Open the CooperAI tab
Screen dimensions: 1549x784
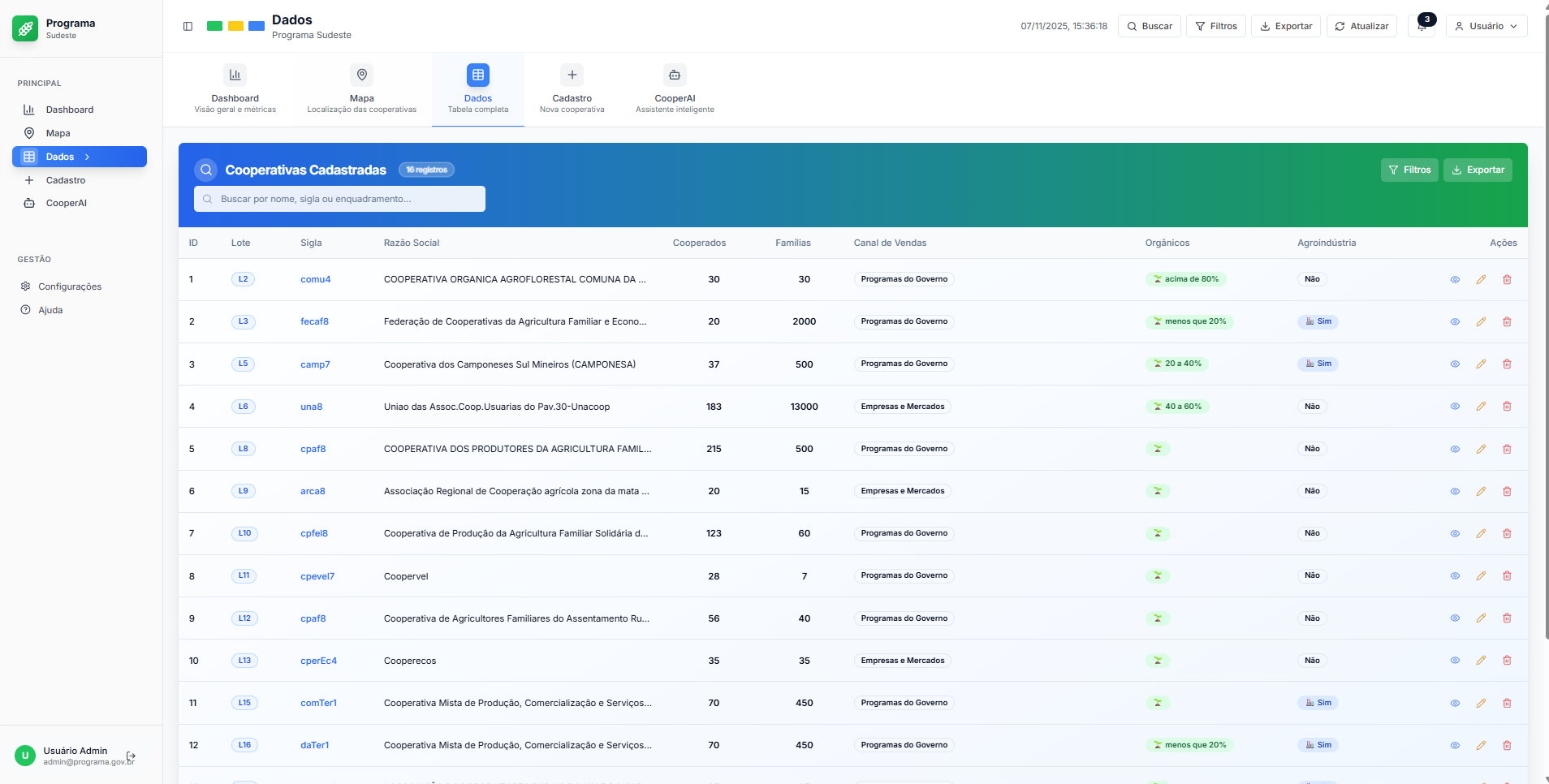point(674,88)
